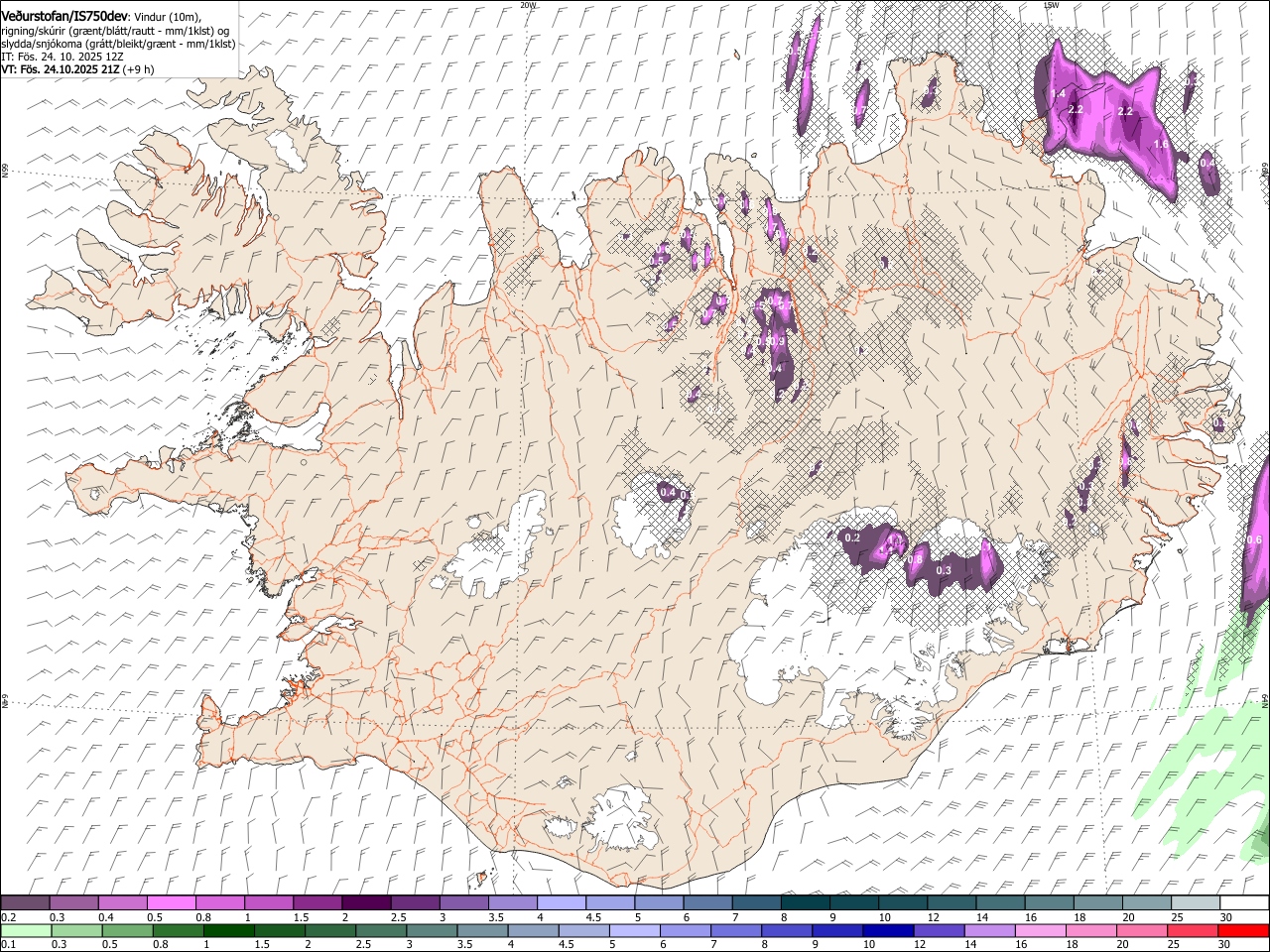Image resolution: width=1270 pixels, height=952 pixels.
Task: Click the 0.6 value at the east map edge
Action: [1254, 539]
